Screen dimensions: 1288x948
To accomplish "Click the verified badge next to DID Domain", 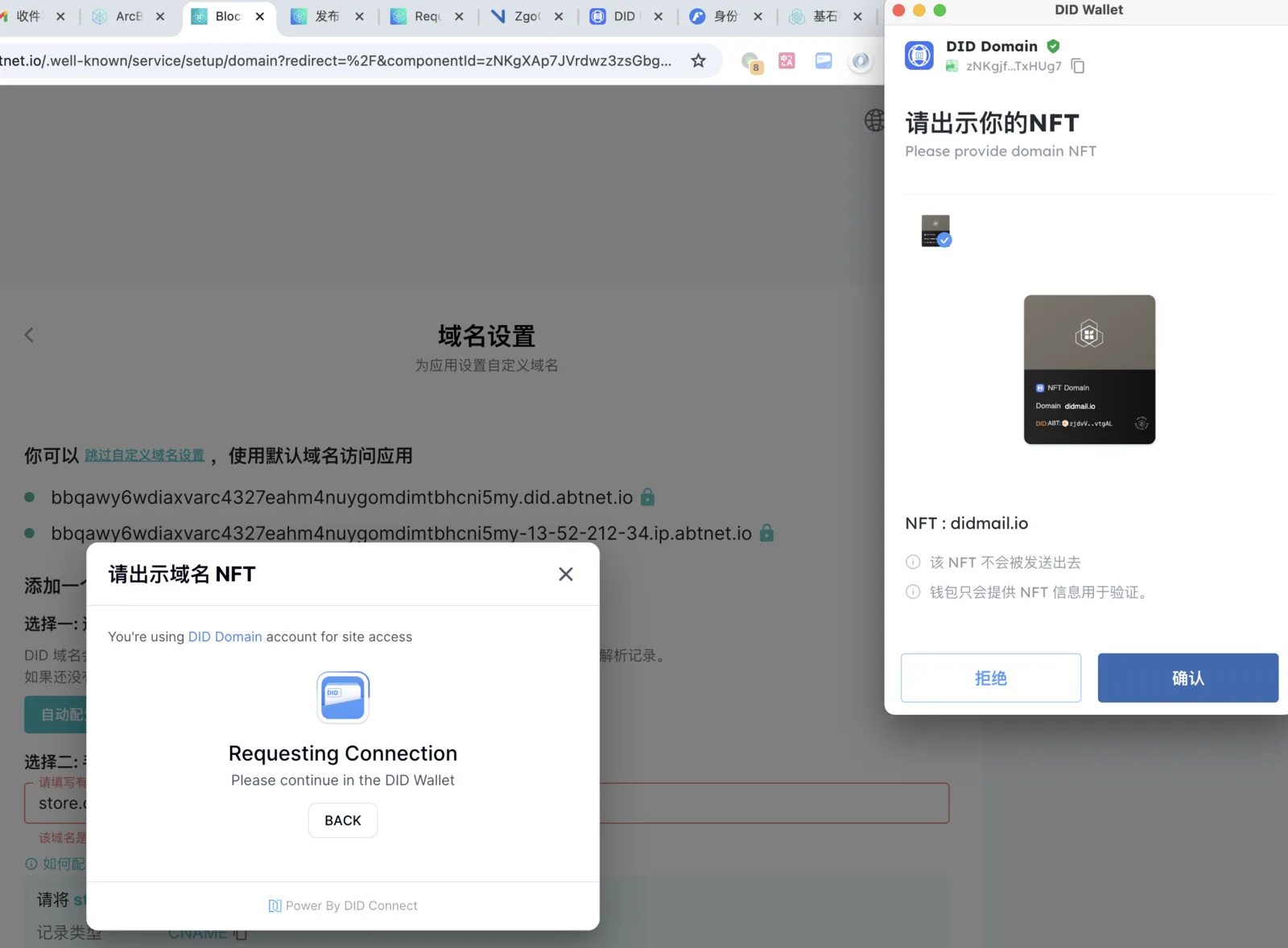I will pos(1053,46).
